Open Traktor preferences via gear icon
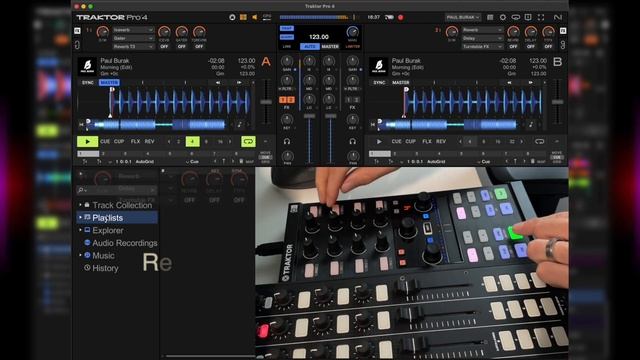 click(x=503, y=18)
